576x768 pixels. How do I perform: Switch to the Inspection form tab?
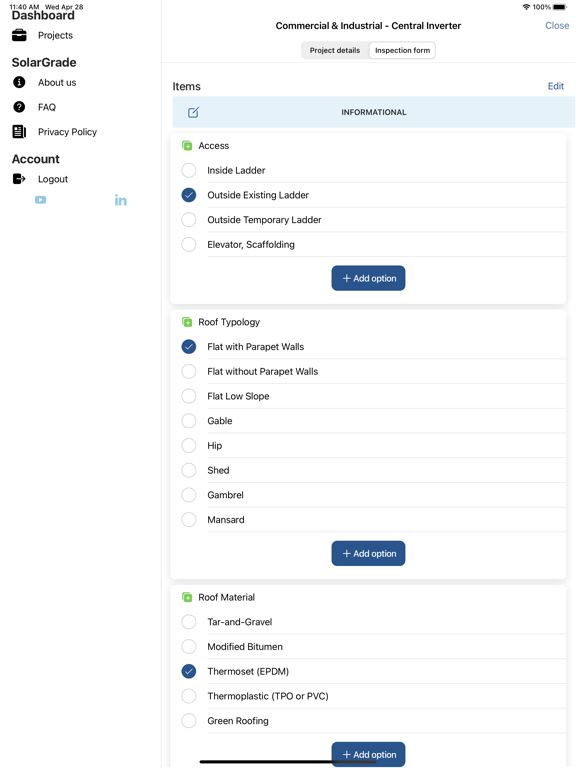402,50
